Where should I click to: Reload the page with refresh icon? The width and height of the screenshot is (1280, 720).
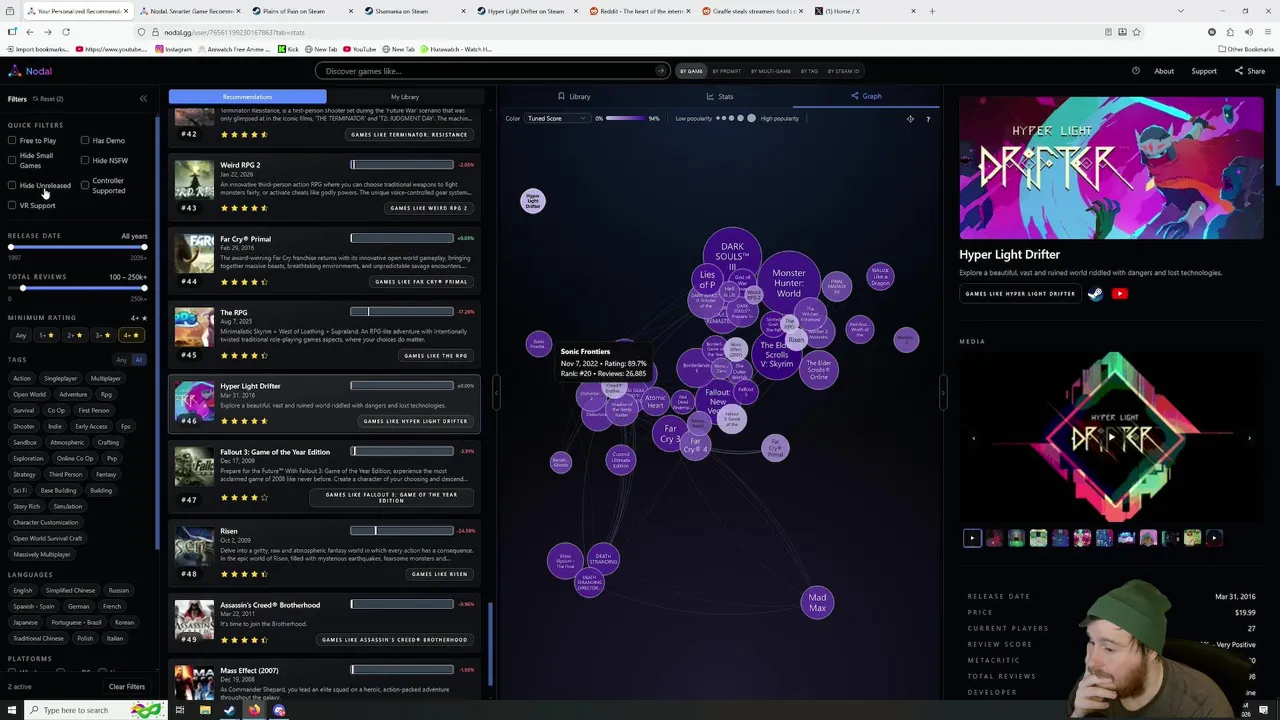[x=66, y=32]
